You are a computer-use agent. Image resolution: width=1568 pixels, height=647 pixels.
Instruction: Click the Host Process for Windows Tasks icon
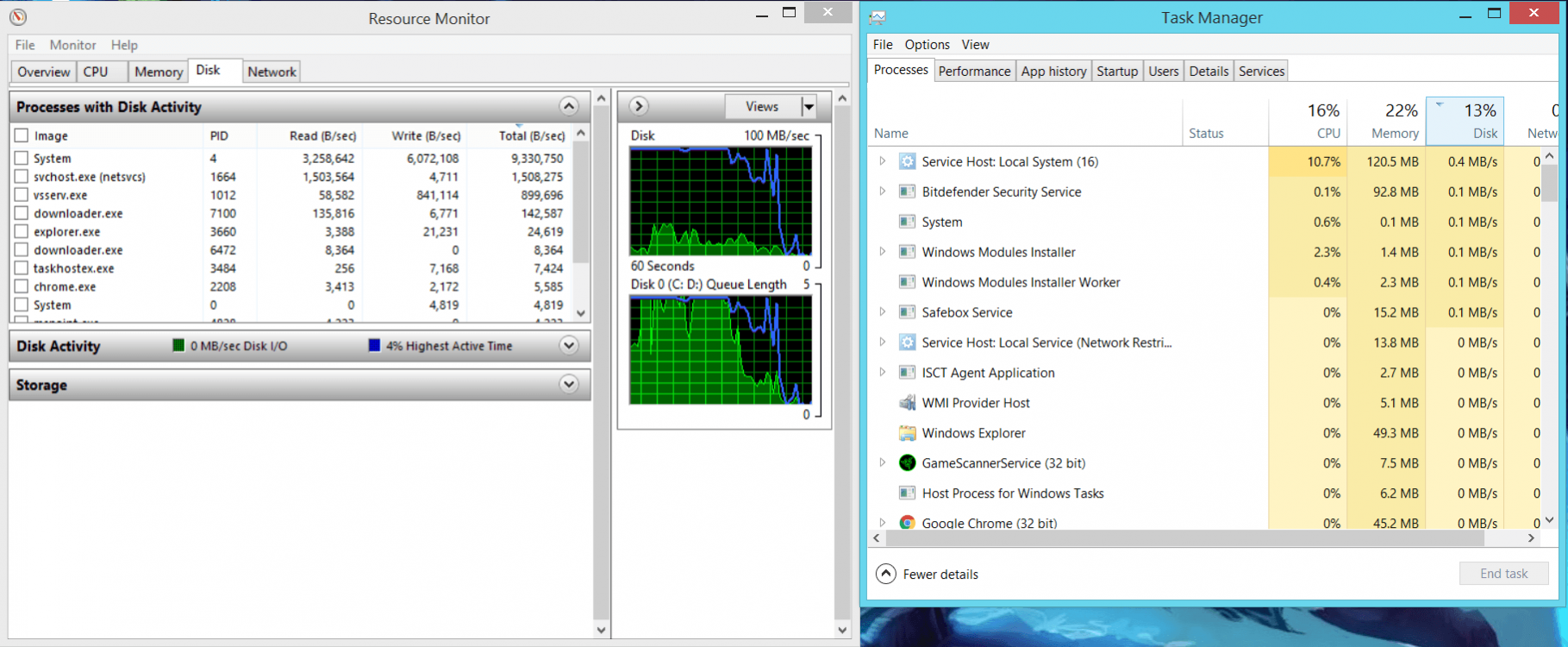[x=907, y=493]
